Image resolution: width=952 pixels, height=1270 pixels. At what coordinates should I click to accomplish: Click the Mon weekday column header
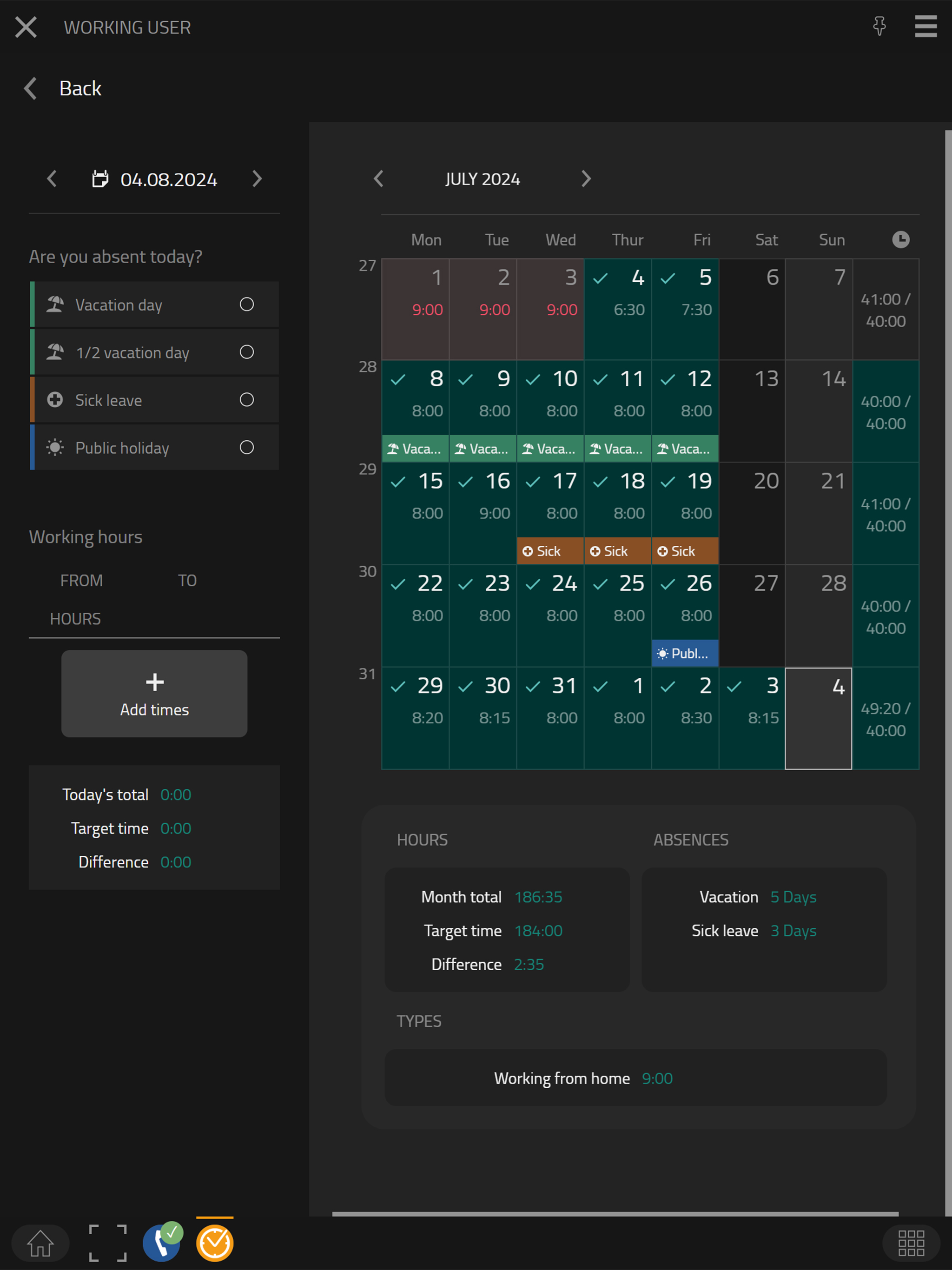pos(426,239)
